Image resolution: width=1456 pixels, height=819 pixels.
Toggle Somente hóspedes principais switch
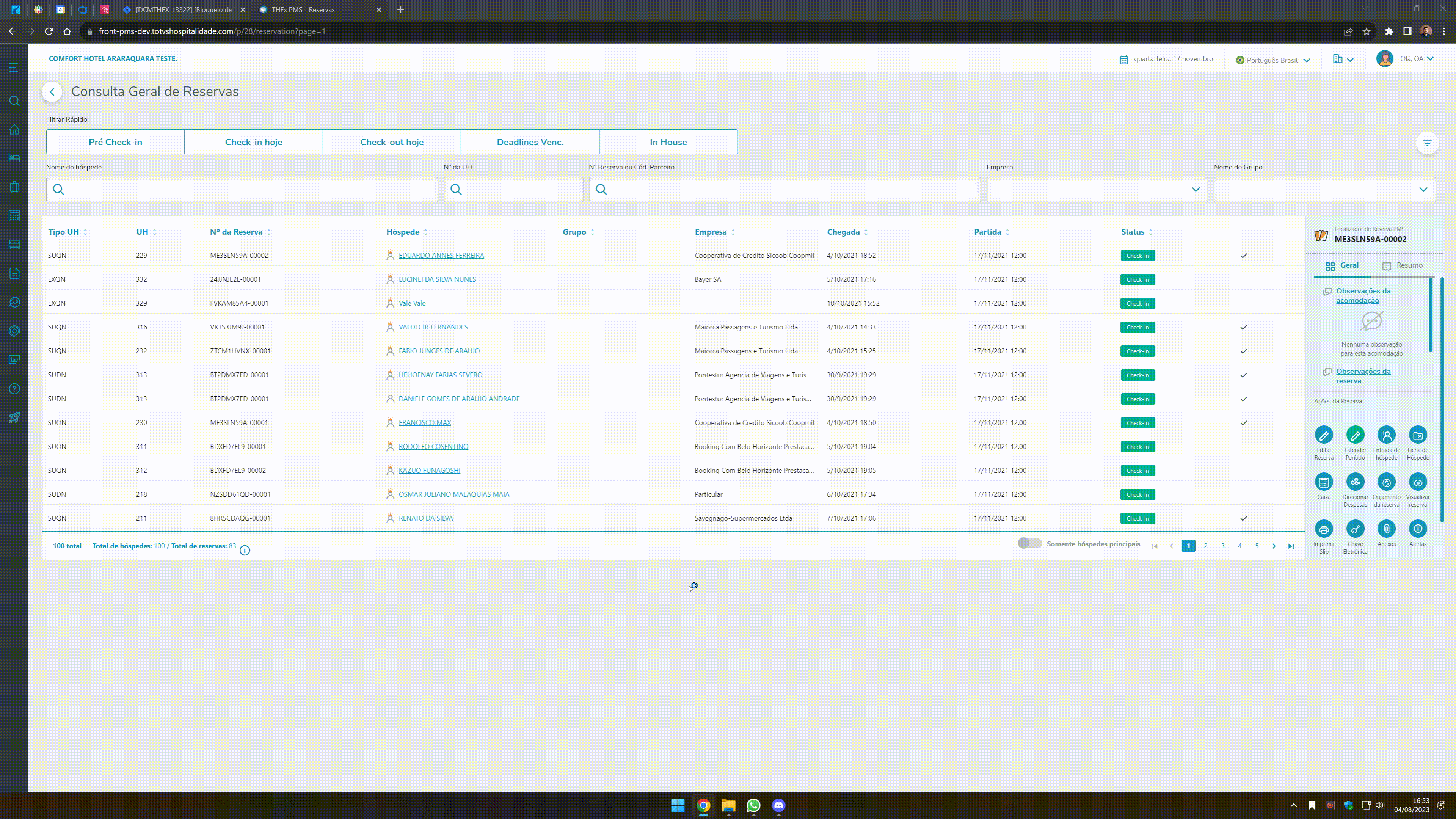click(x=1029, y=544)
